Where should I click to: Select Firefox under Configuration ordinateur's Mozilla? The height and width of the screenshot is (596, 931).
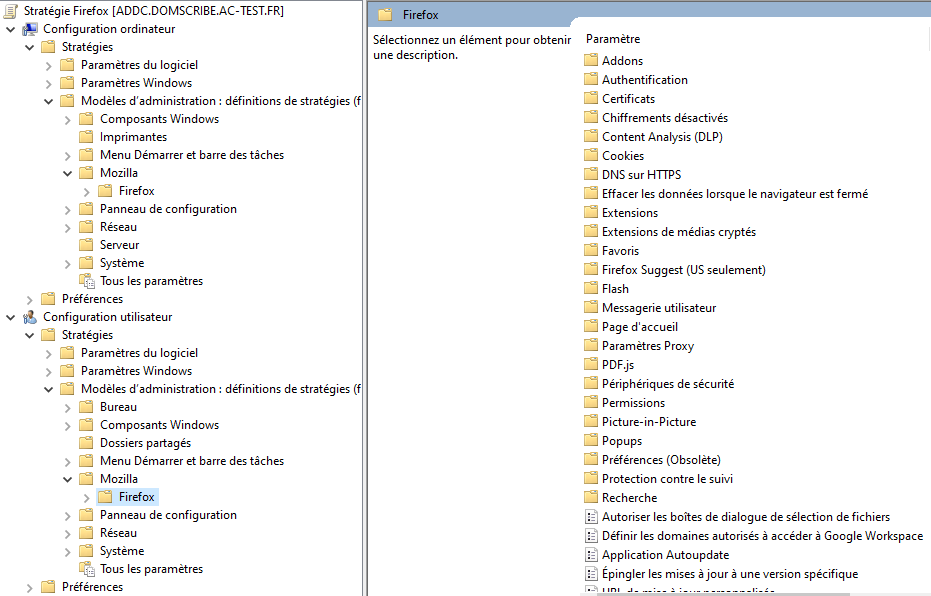137,191
